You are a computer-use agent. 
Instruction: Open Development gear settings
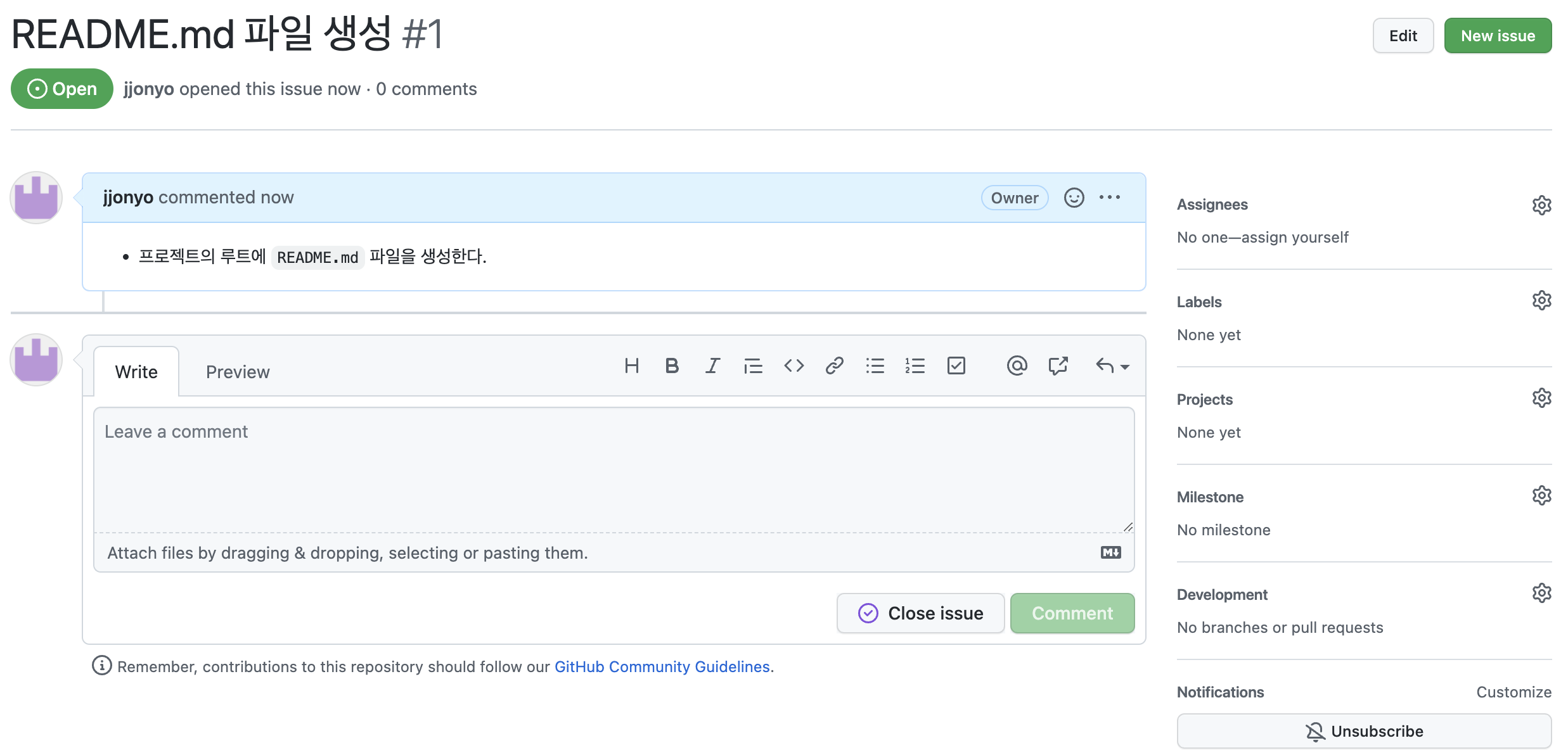pos(1541,593)
